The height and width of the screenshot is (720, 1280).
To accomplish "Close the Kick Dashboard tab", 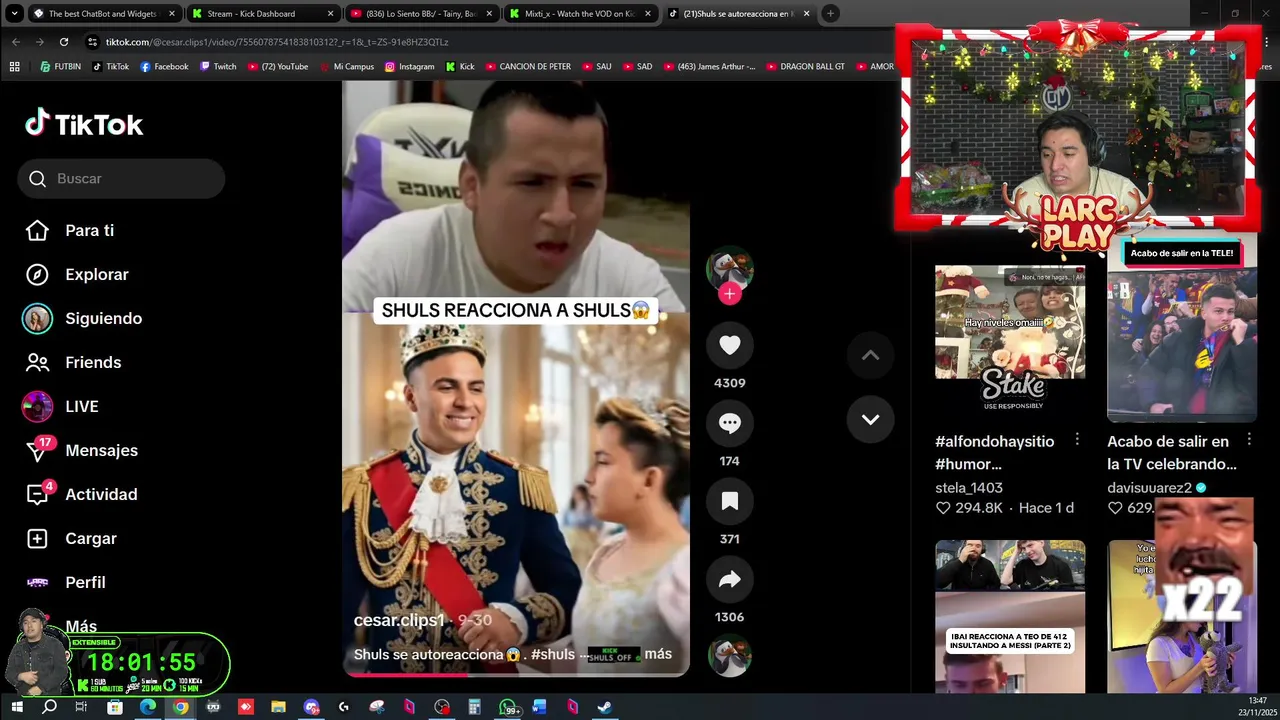I will pyautogui.click(x=330, y=14).
